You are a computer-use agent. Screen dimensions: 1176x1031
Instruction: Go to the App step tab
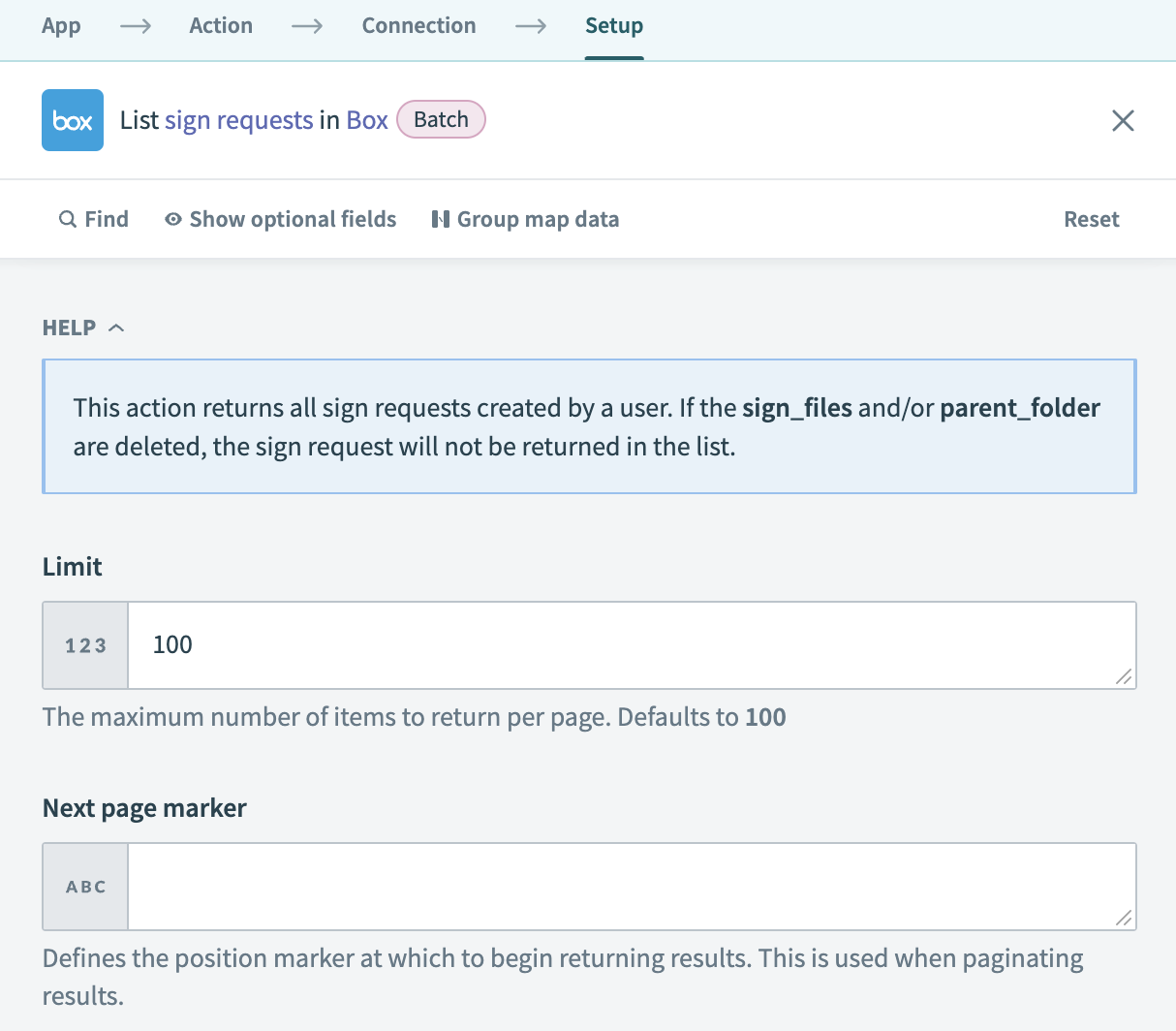(61, 25)
